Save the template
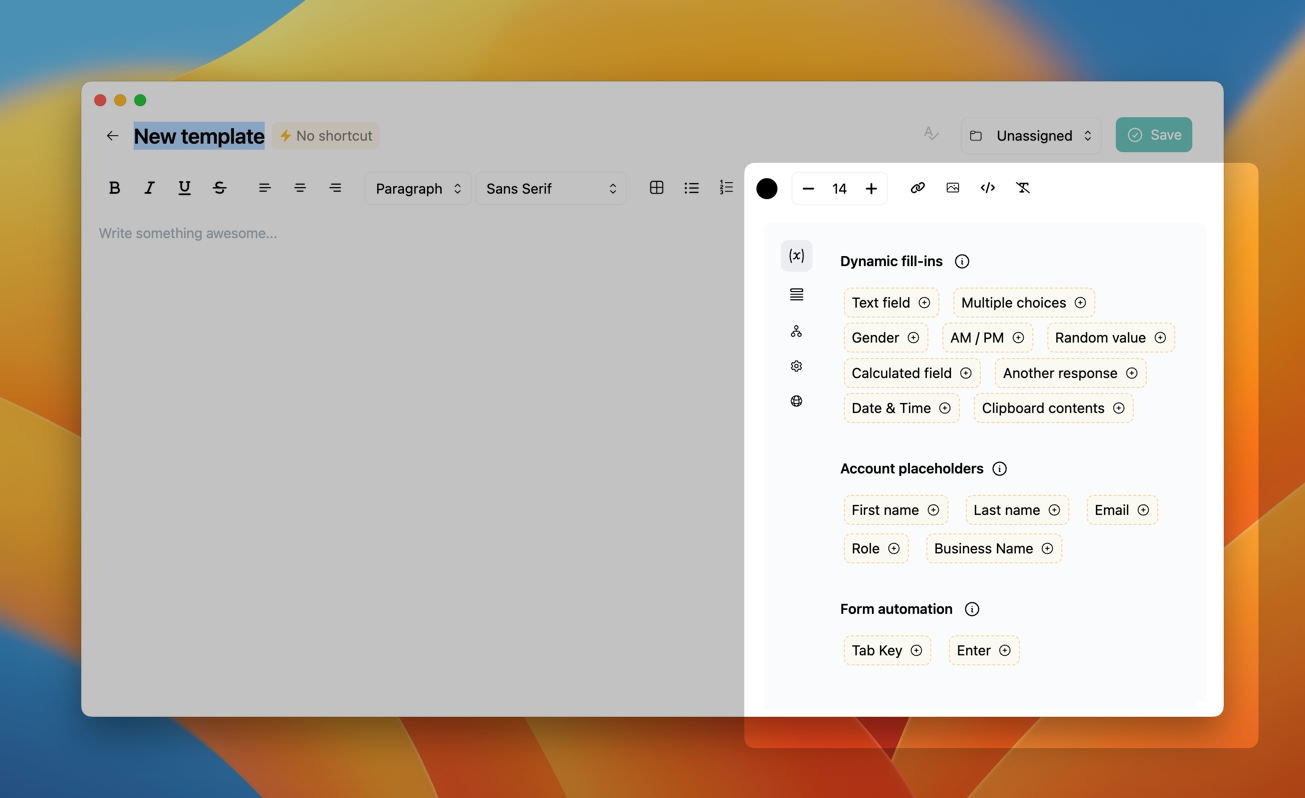Image resolution: width=1305 pixels, height=798 pixels. click(1153, 135)
